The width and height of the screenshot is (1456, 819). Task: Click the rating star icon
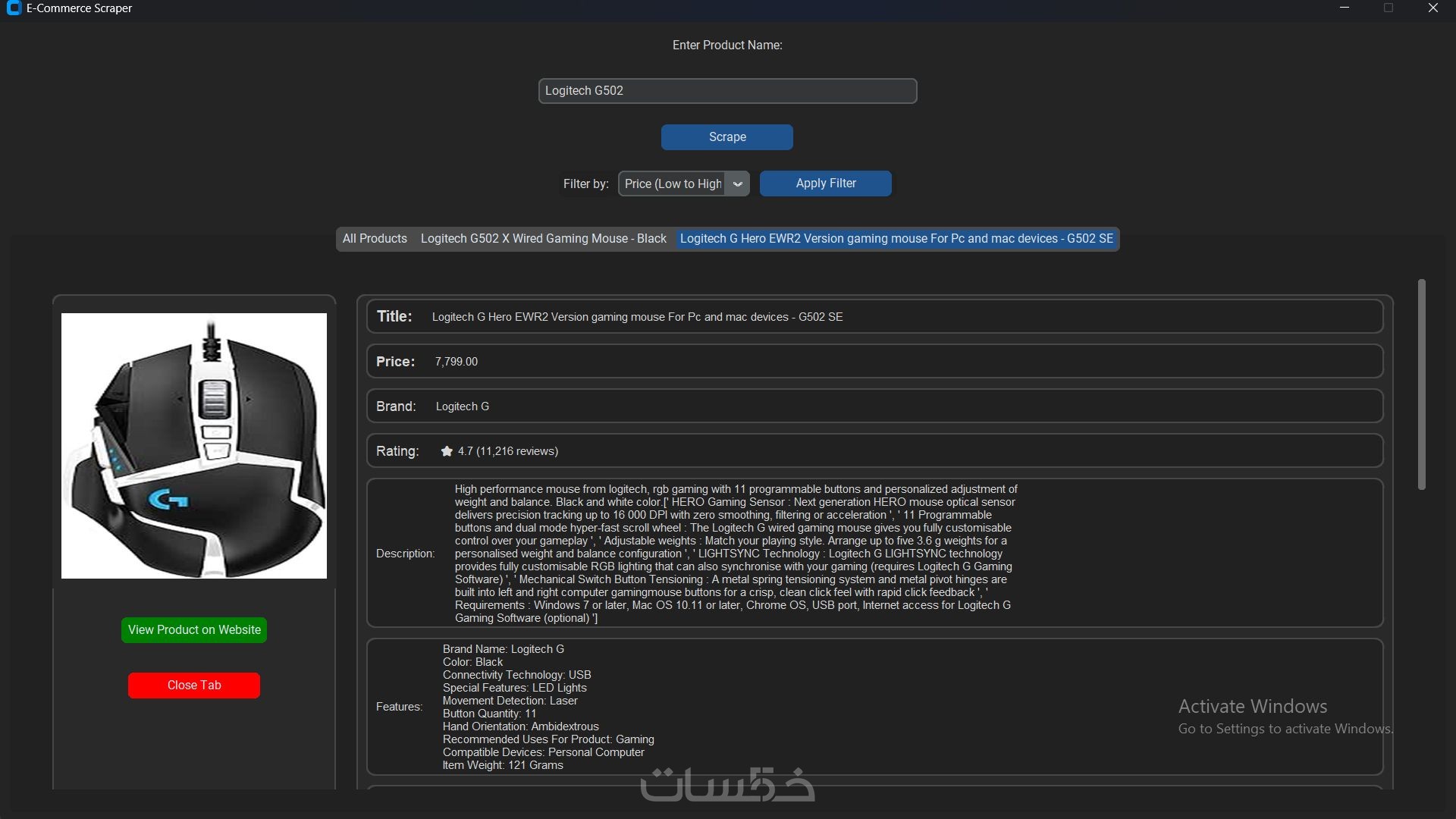[x=447, y=451]
